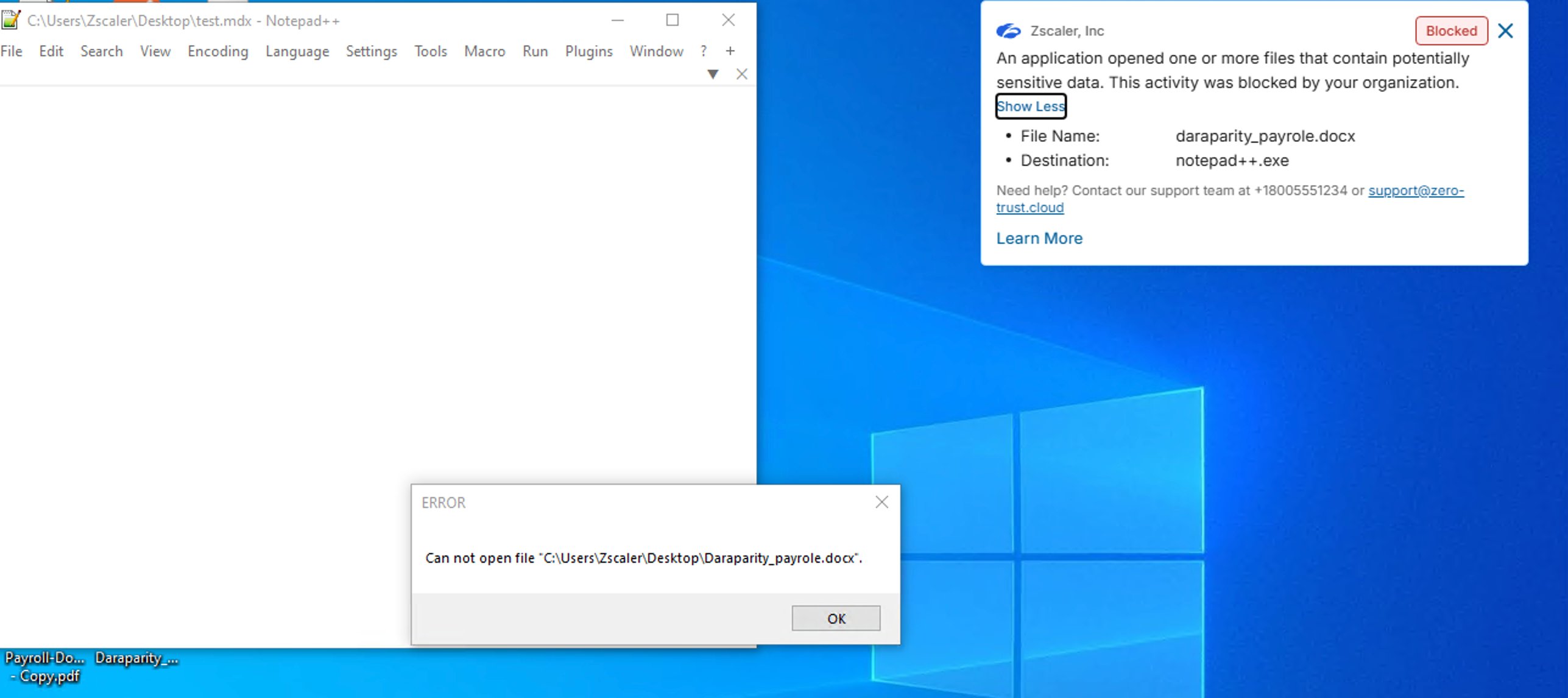This screenshot has height=698, width=1568.
Task: Follow the Learn More link
Action: coord(1039,238)
